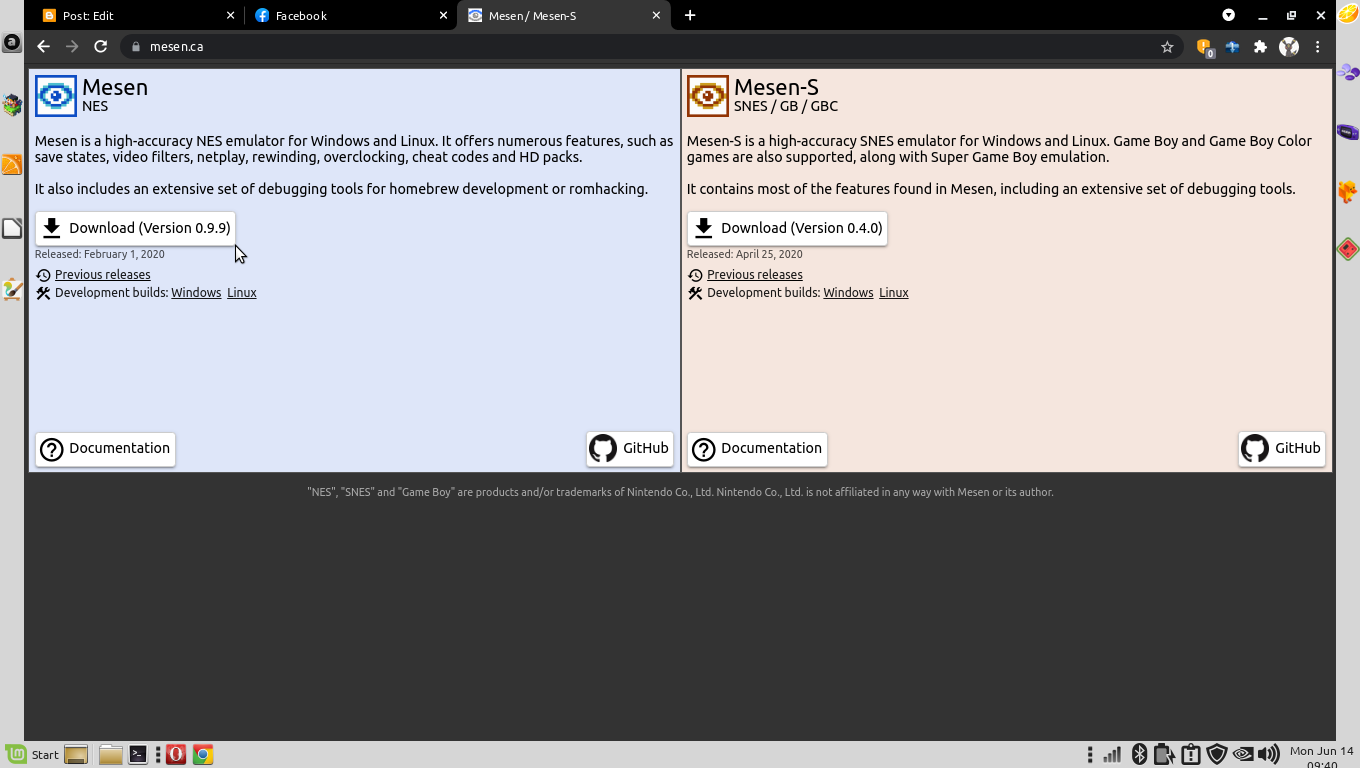Click the orange Mesen-S eye logo
Viewport: 1360px width, 768px height.
pyautogui.click(x=708, y=96)
